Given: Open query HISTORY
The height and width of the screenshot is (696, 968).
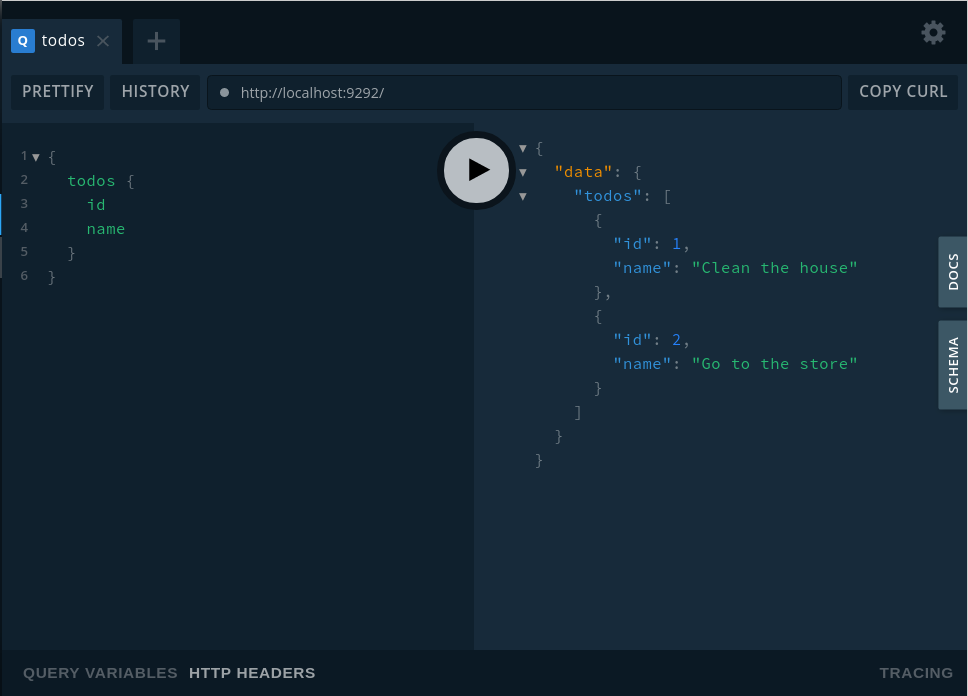Looking at the screenshot, I should (155, 92).
